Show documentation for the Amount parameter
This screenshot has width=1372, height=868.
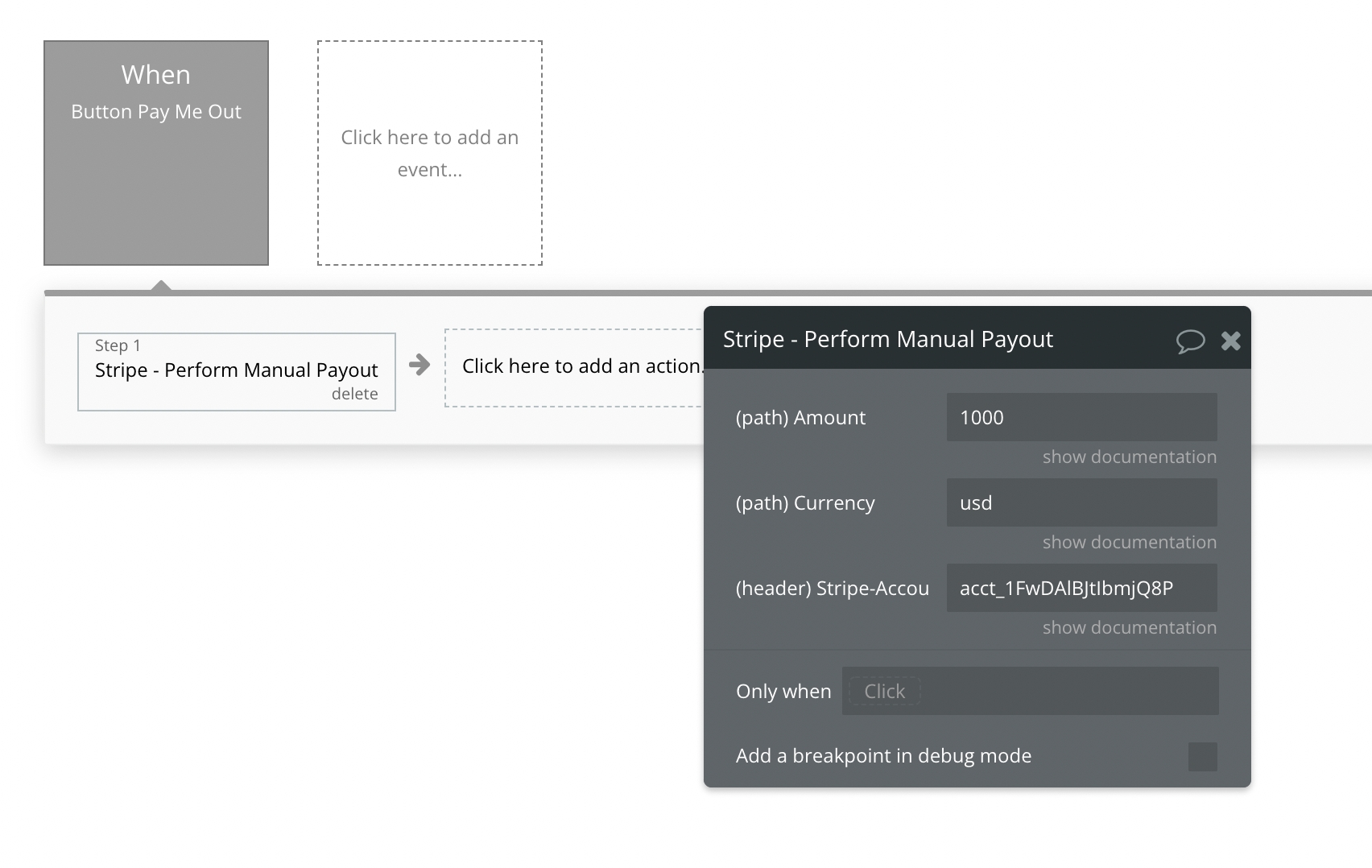pyautogui.click(x=1129, y=457)
